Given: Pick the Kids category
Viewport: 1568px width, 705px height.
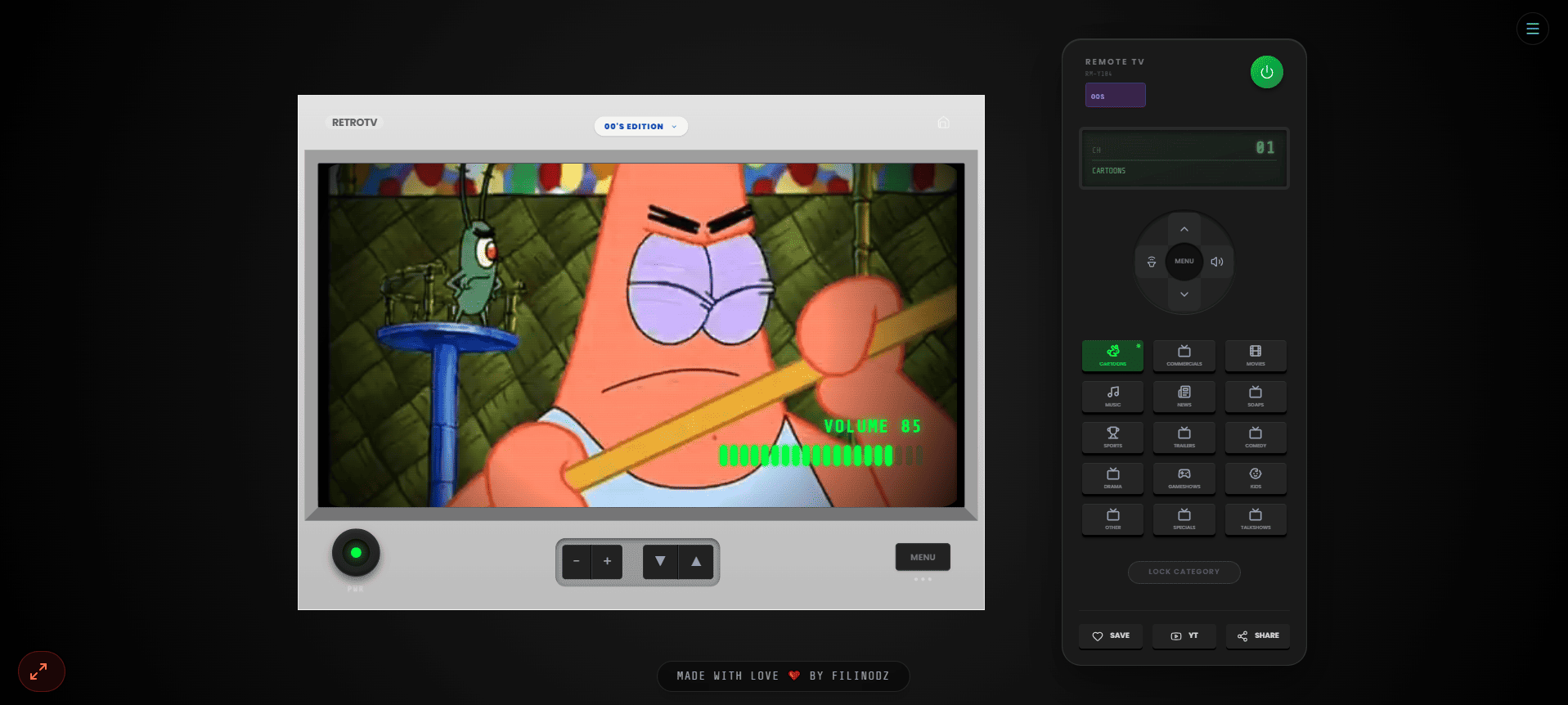Looking at the screenshot, I should pos(1256,478).
